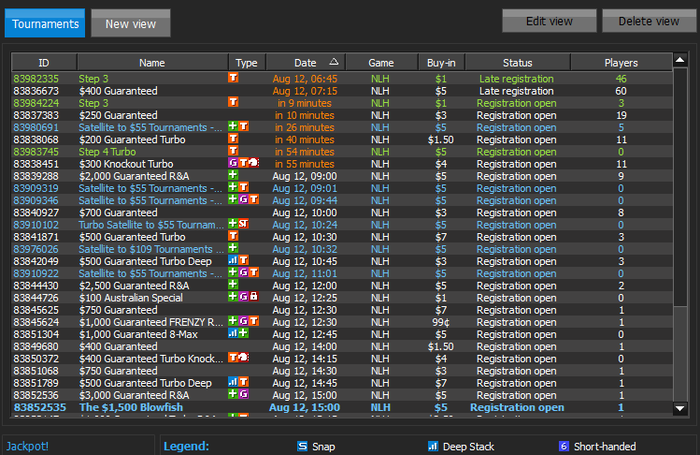Click 'Late registration' status of Step 3
The image size is (700, 455).
517,79
